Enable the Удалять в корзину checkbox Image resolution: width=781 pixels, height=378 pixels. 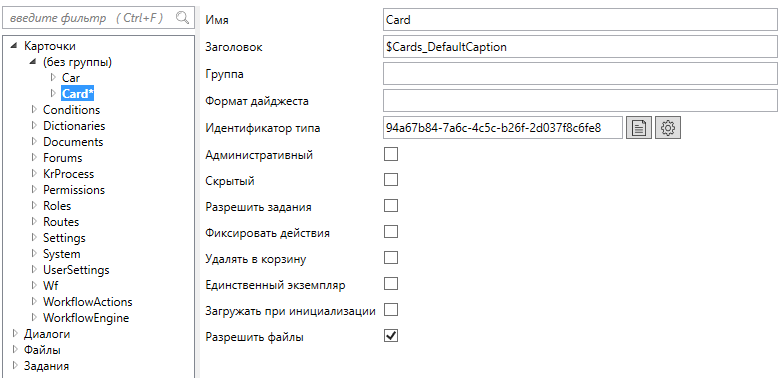[391, 258]
